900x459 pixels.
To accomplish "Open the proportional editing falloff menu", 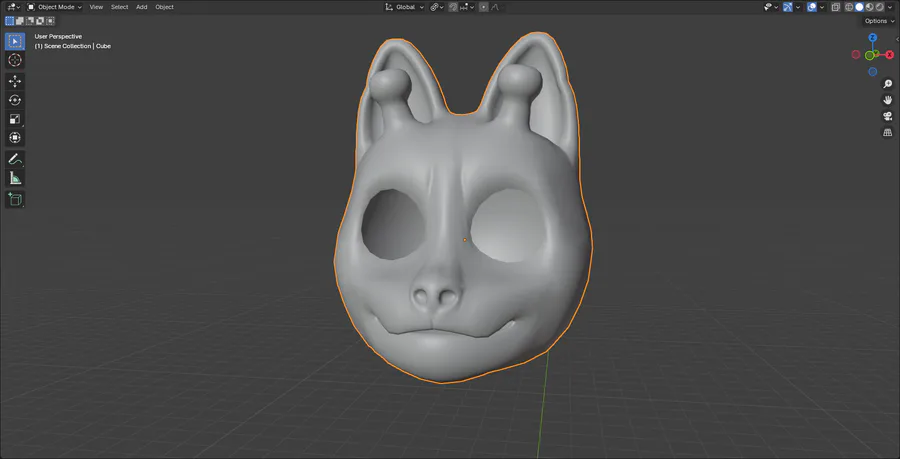I will [495, 7].
